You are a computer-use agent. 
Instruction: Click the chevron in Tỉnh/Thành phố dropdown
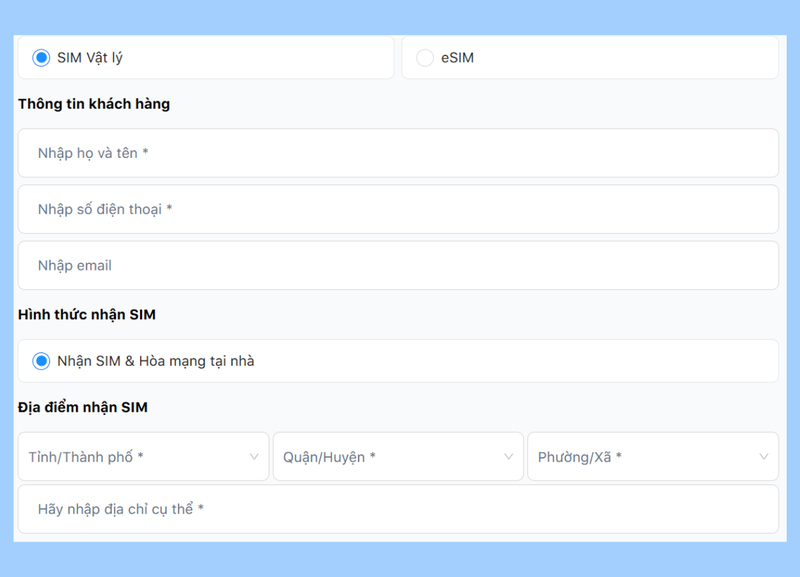(x=254, y=457)
